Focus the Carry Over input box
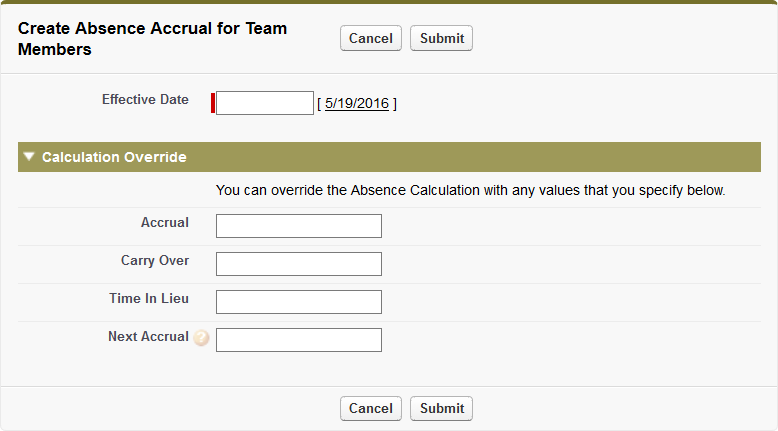 tap(299, 264)
